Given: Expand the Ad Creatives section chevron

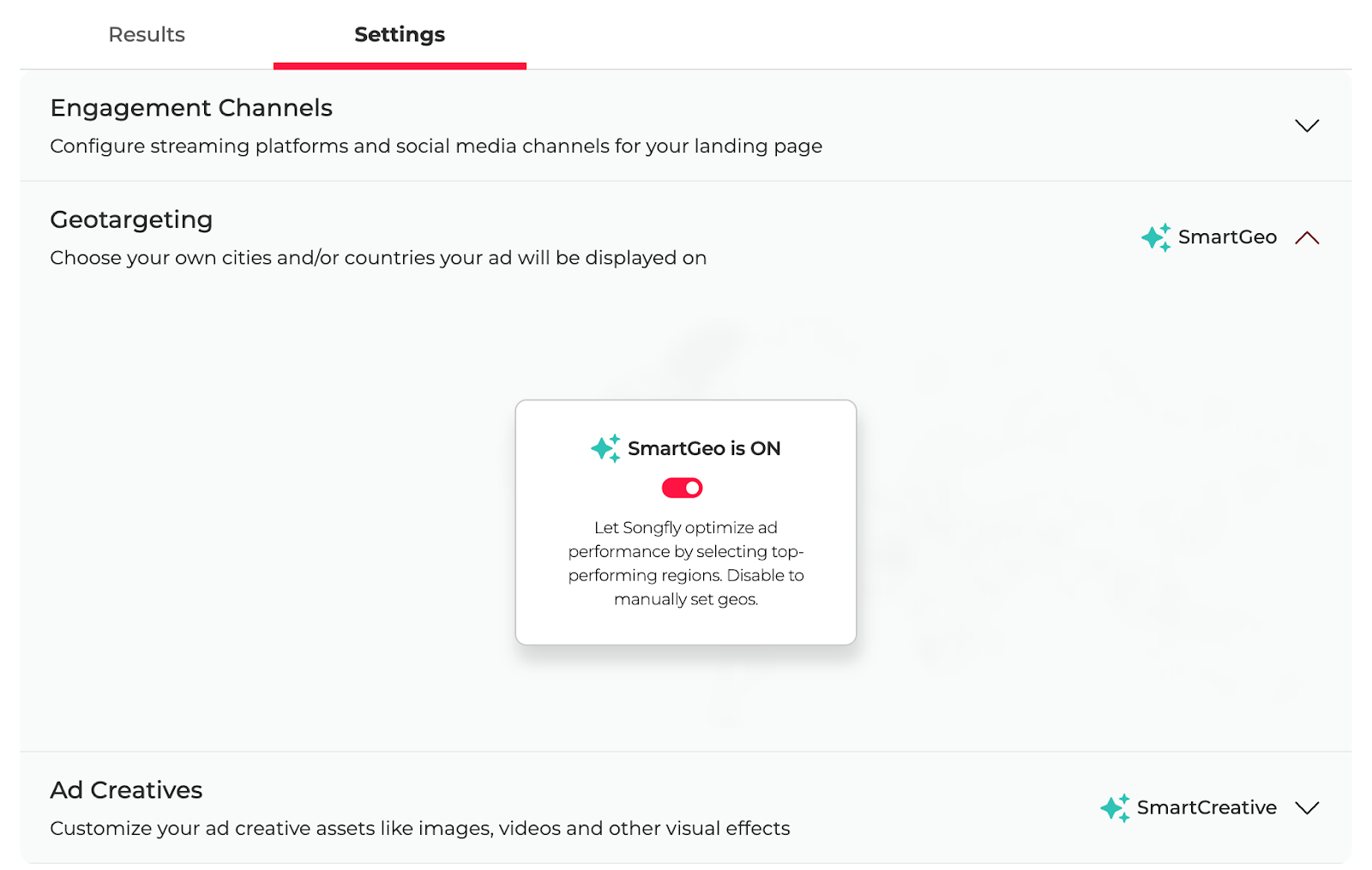Looking at the screenshot, I should (1307, 807).
